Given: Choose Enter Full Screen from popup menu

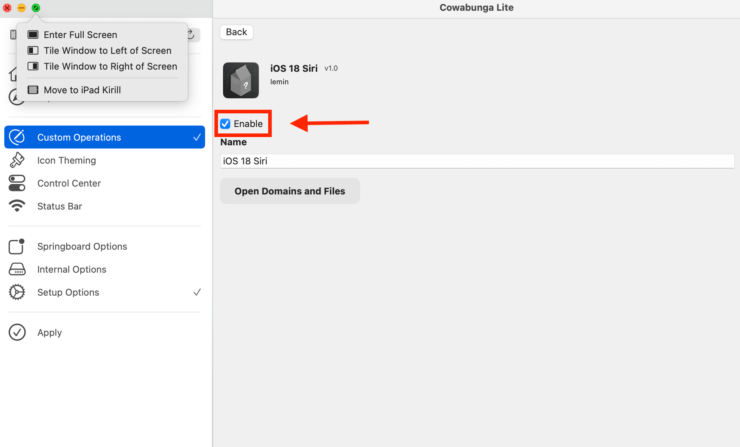Looking at the screenshot, I should (80, 34).
